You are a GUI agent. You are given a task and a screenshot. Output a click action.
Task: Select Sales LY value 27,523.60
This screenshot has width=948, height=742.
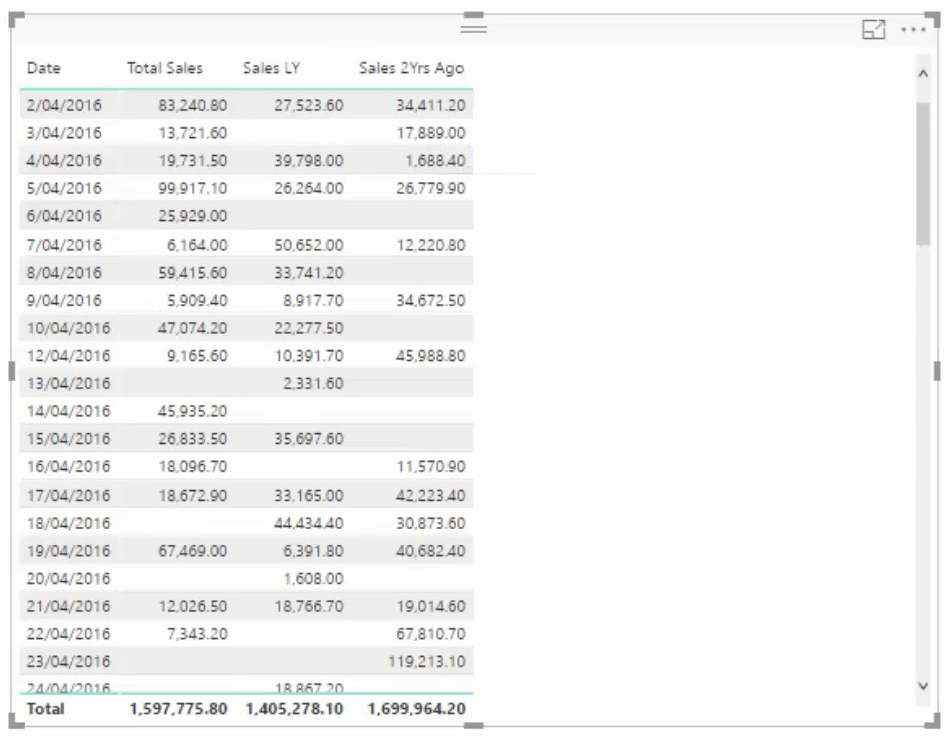click(309, 105)
